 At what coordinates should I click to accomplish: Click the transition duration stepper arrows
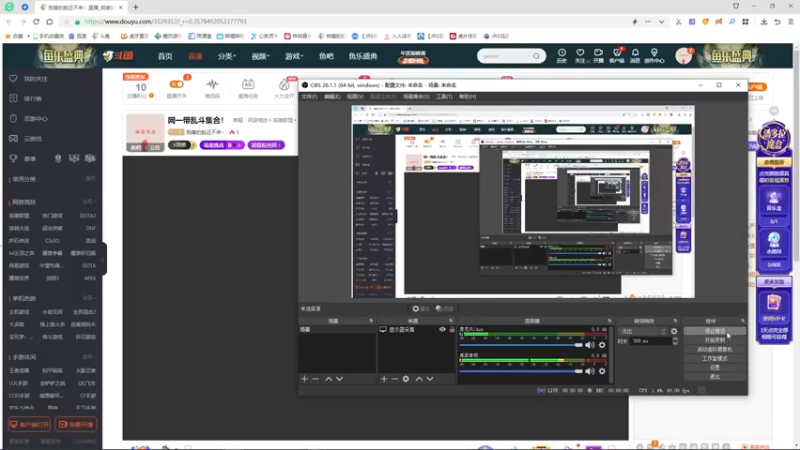(x=675, y=341)
